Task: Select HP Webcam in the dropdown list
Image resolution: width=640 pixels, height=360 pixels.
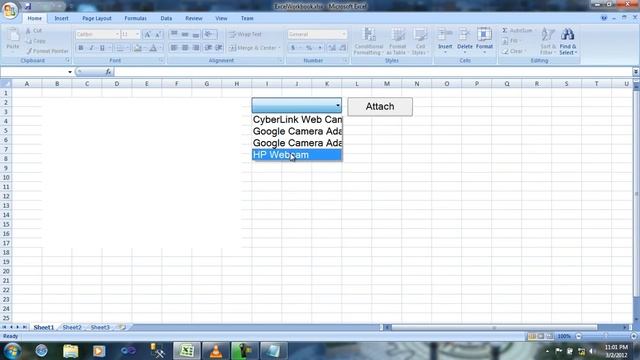Action: (x=297, y=155)
